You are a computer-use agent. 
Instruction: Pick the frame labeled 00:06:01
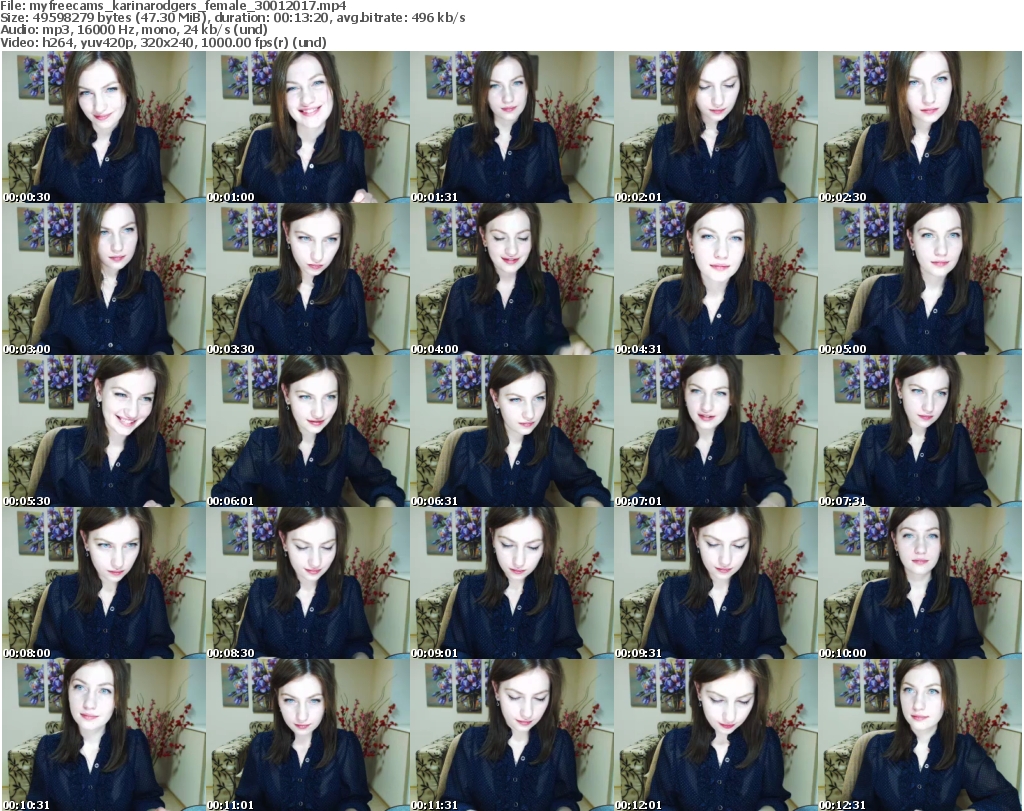[x=308, y=432]
